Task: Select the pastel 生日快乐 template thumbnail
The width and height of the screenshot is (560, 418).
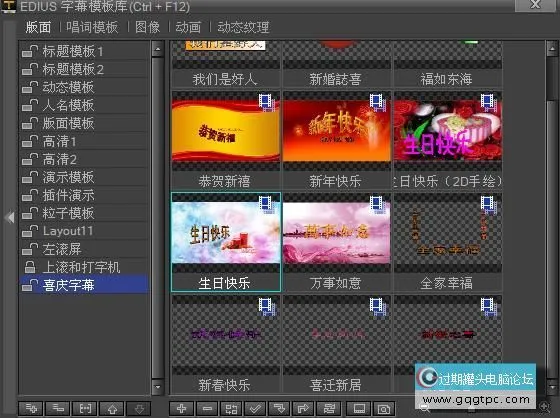Action: 226,233
